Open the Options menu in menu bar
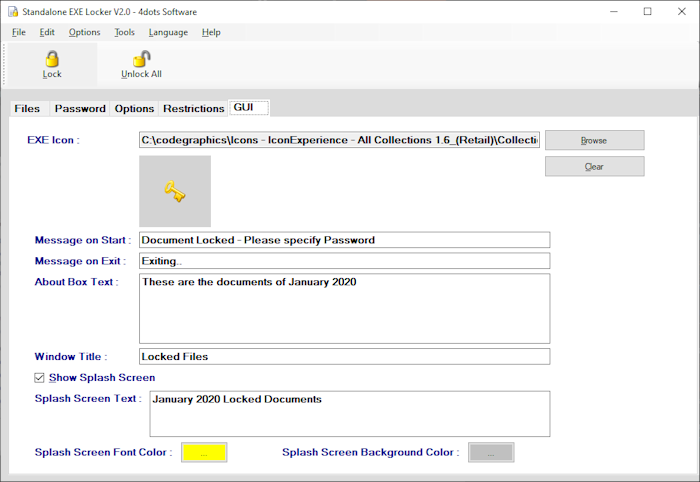The width and height of the screenshot is (700, 482). point(84,32)
